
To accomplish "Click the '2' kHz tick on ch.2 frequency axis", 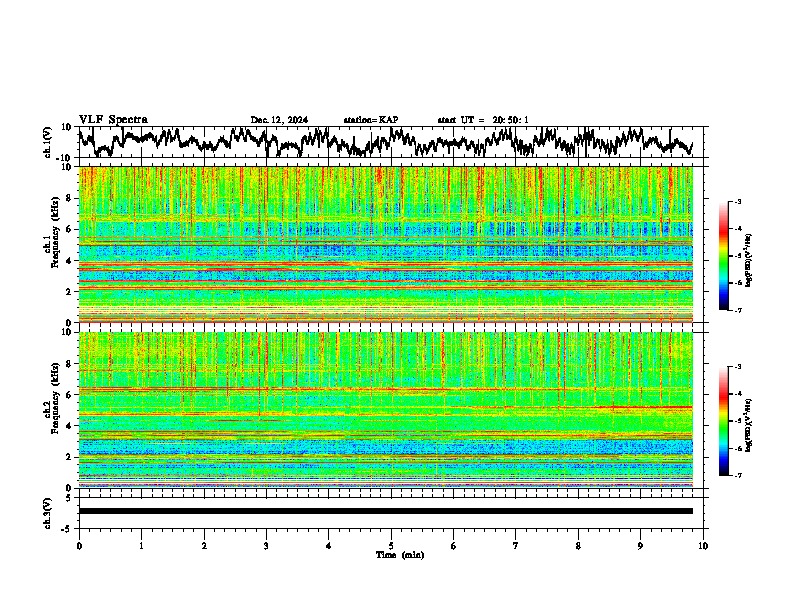I will pyautogui.click(x=71, y=457).
